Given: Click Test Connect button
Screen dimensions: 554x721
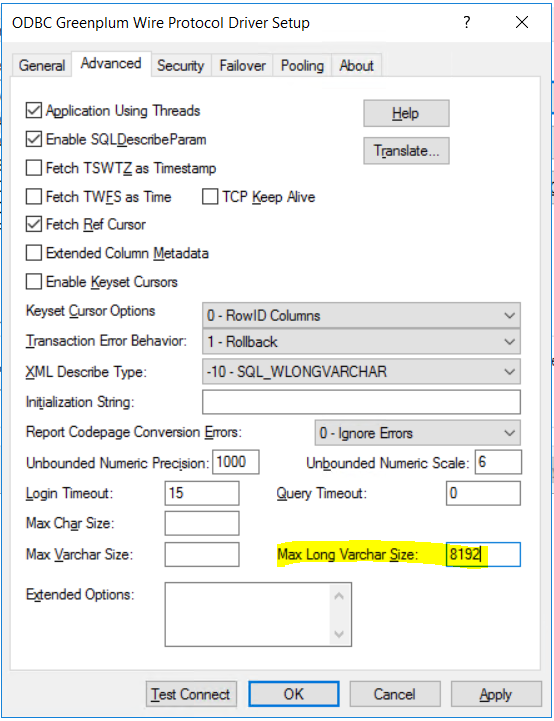Looking at the screenshot, I should [191, 694].
